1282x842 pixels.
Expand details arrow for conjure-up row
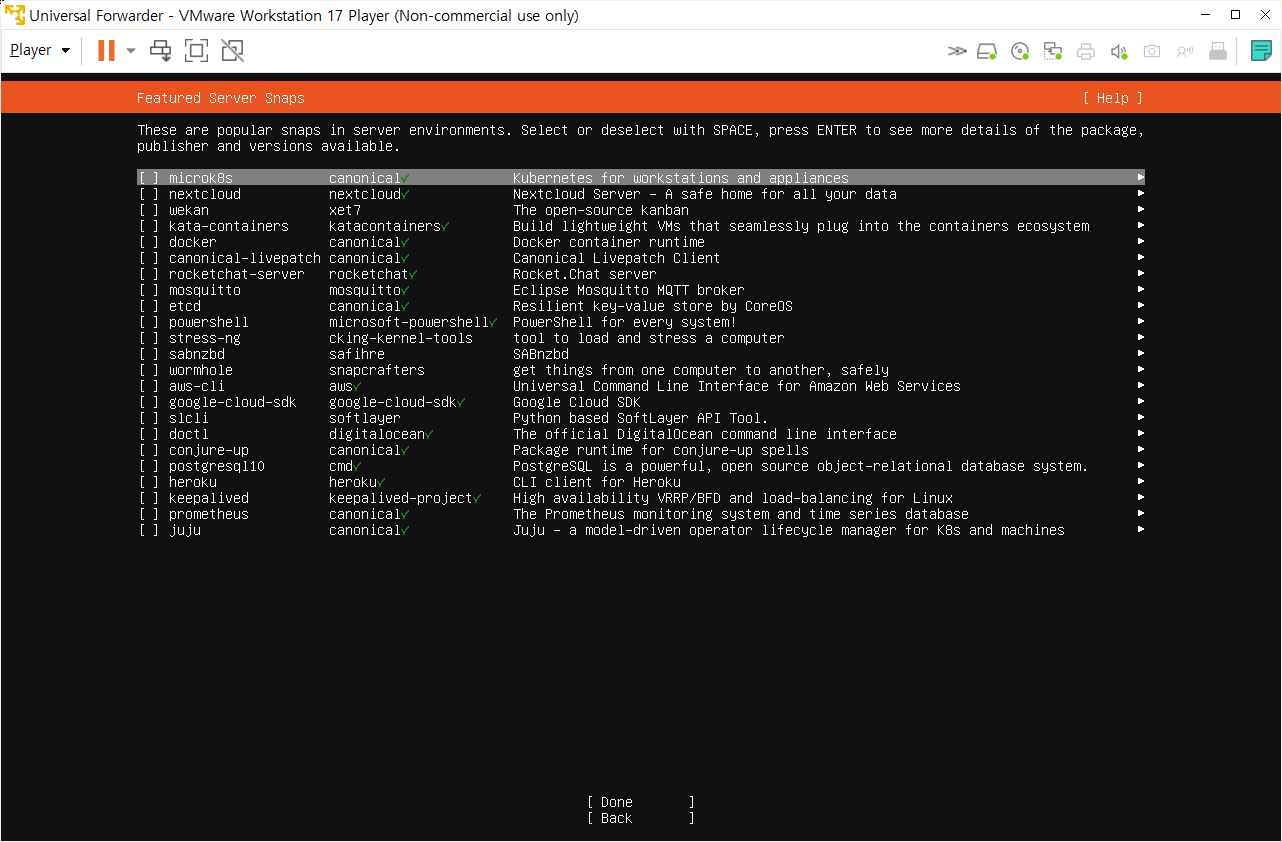(1141, 450)
